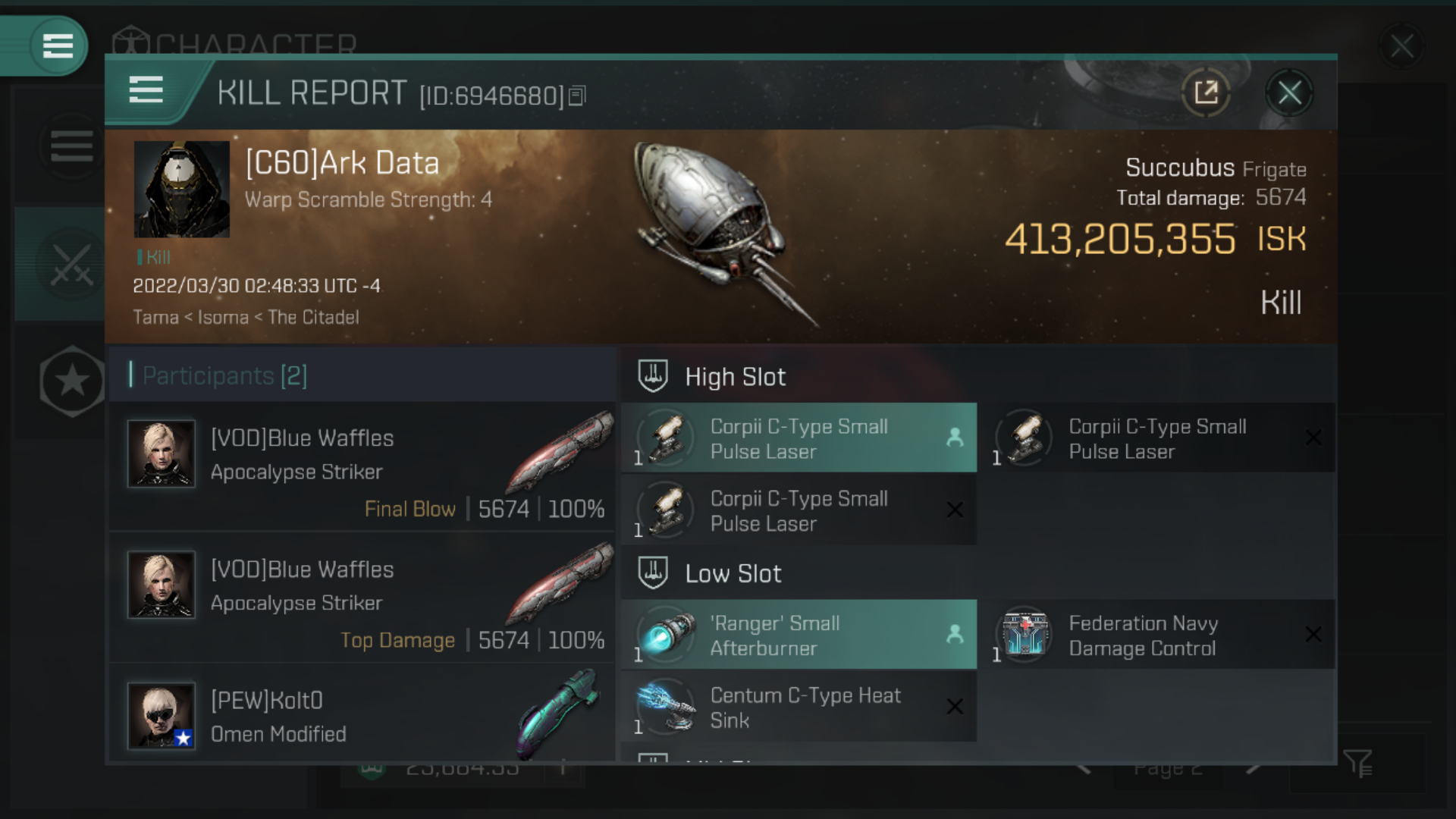The height and width of the screenshot is (819, 1456).
Task: Toggle dropped status of Centum C-Type Heat Sink
Action: [953, 706]
